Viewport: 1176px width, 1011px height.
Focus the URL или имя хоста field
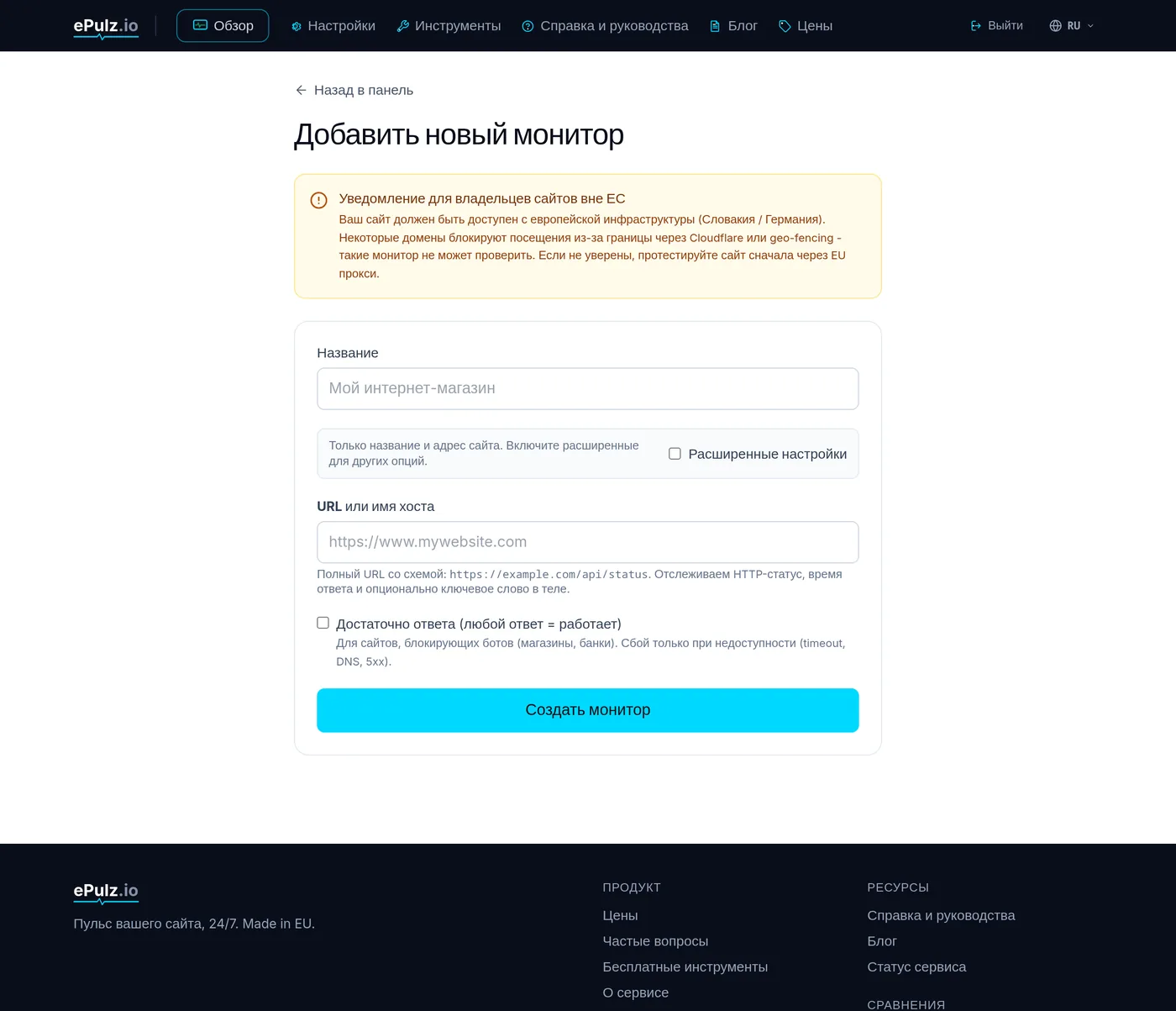(x=588, y=542)
